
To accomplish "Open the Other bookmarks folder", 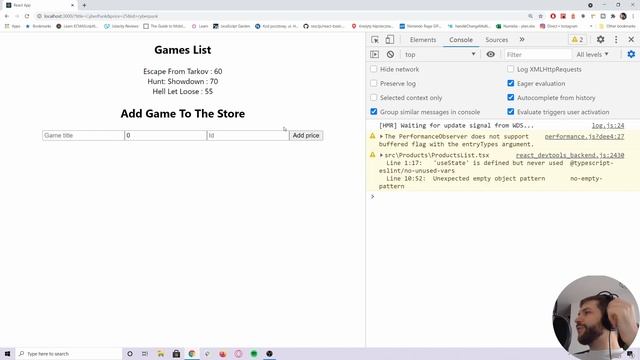I will pos(617,26).
